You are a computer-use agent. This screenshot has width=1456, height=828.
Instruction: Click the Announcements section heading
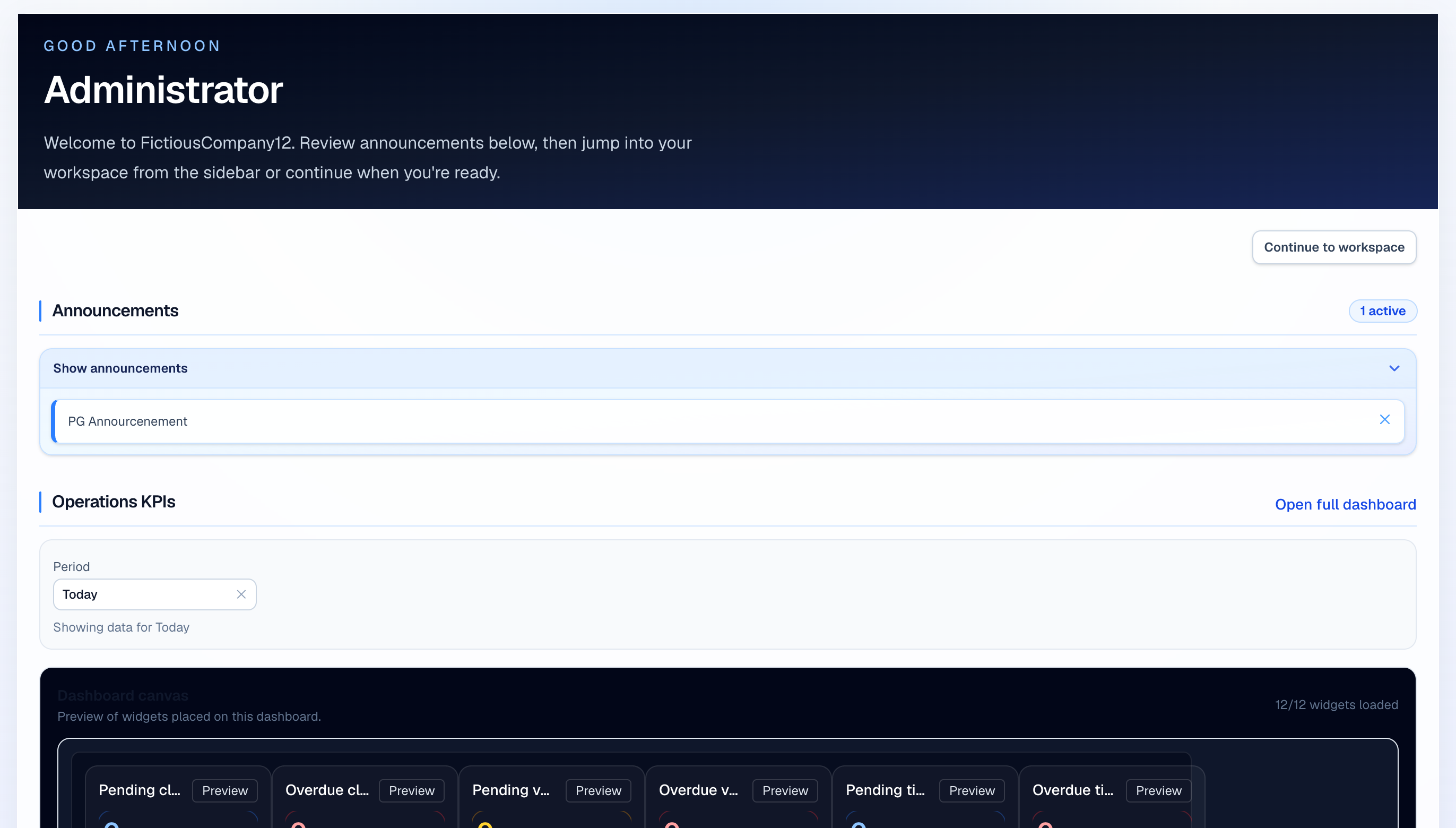point(116,311)
